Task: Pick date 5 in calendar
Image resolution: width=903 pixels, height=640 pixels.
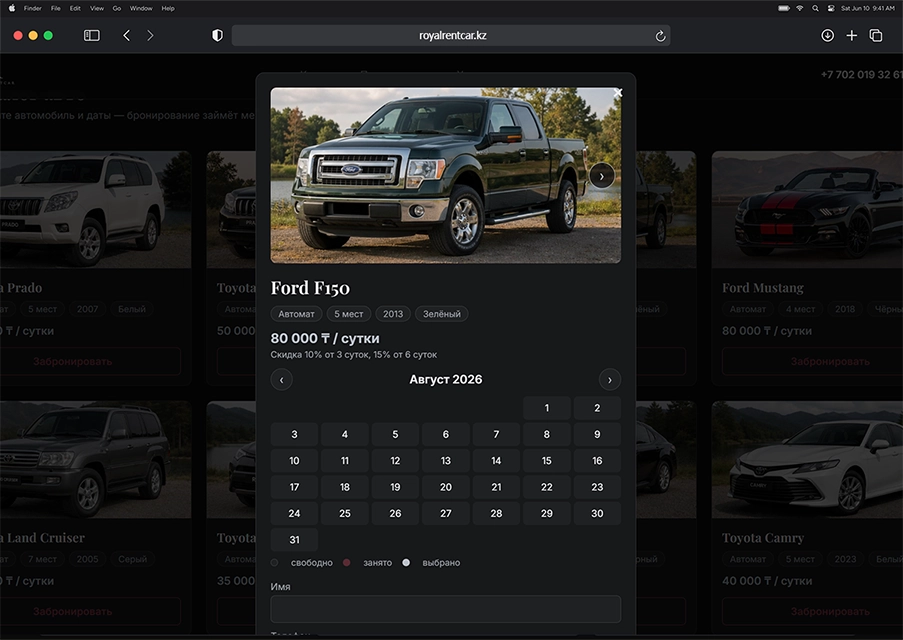Action: click(x=395, y=434)
